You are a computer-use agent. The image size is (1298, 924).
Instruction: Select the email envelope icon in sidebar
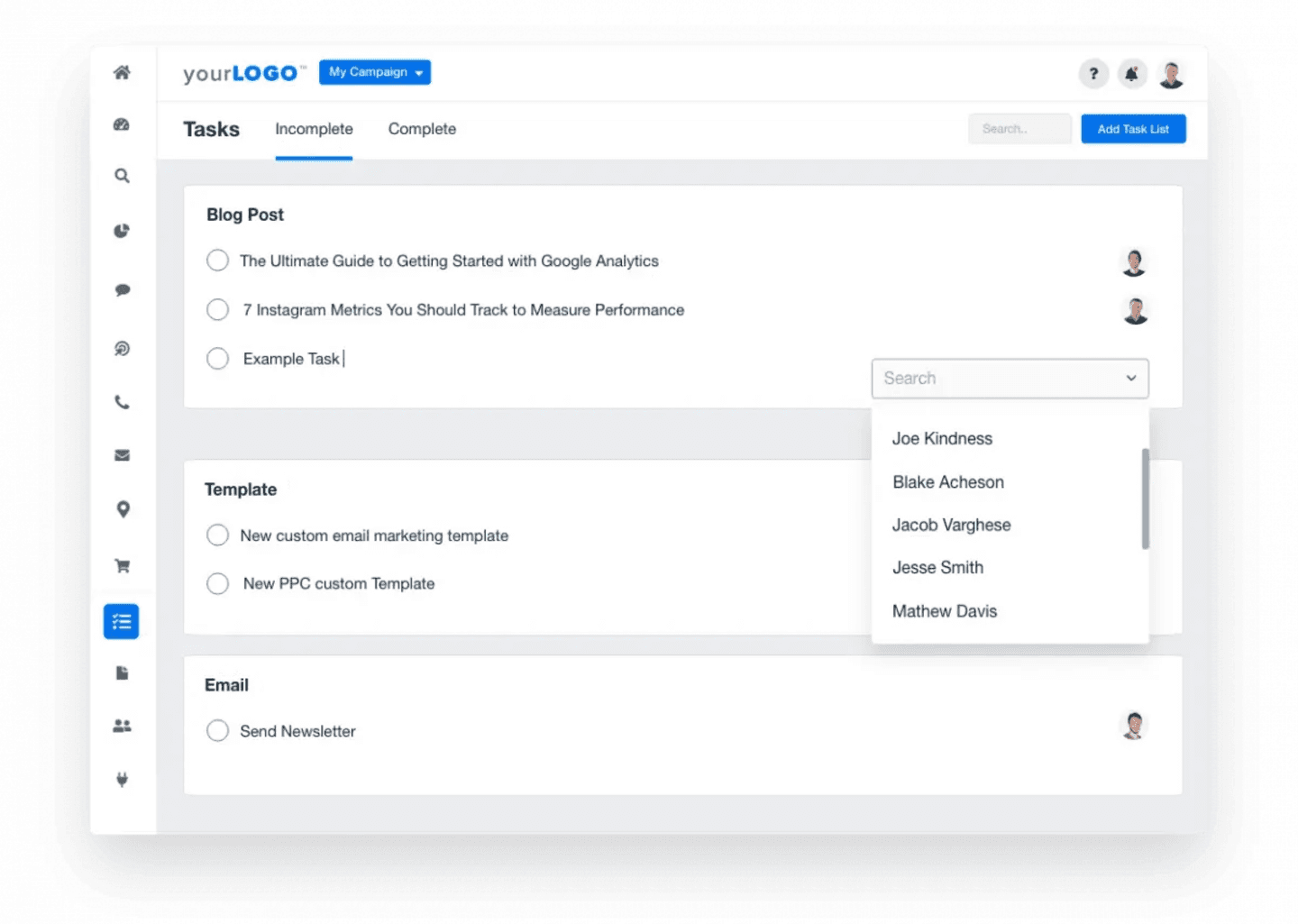click(122, 455)
